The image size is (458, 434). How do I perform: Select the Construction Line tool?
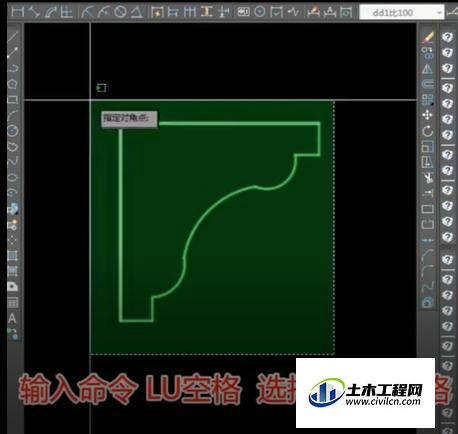pos(12,52)
